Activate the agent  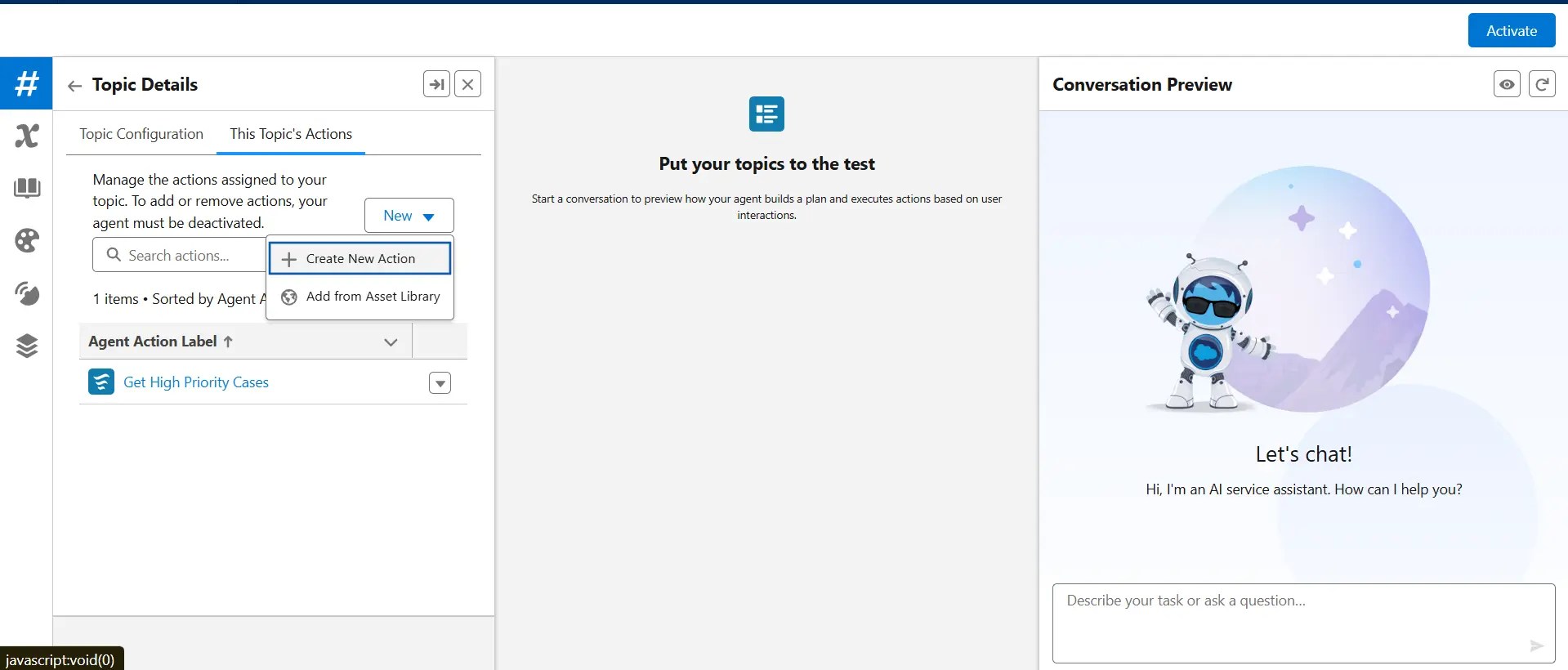1511,30
